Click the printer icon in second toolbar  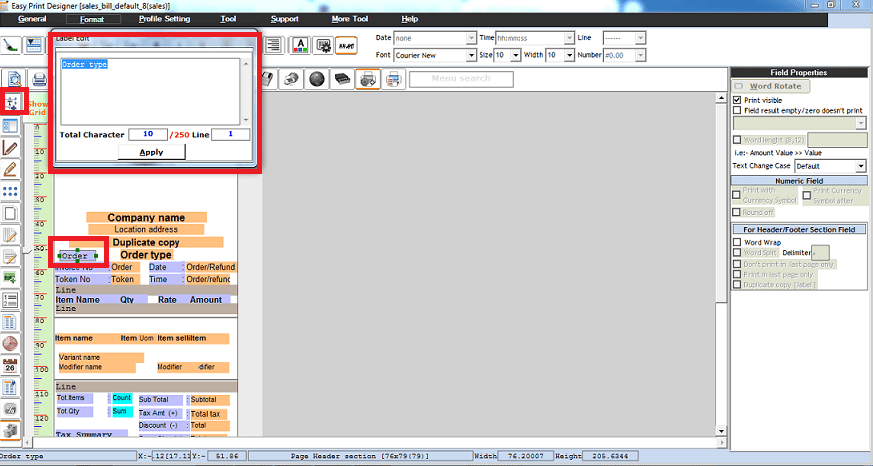[39, 79]
